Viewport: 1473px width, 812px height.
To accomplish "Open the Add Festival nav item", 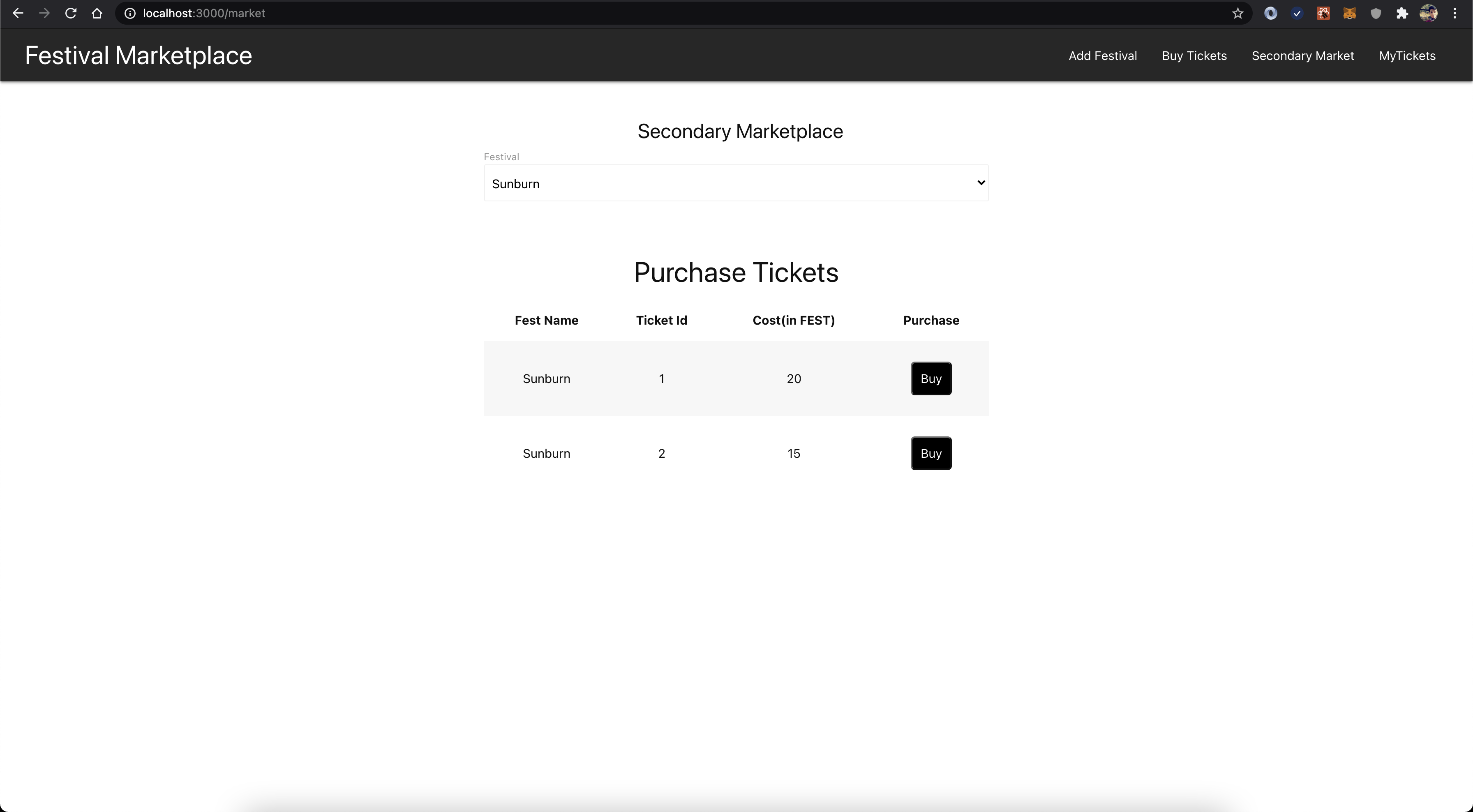I will pyautogui.click(x=1102, y=55).
